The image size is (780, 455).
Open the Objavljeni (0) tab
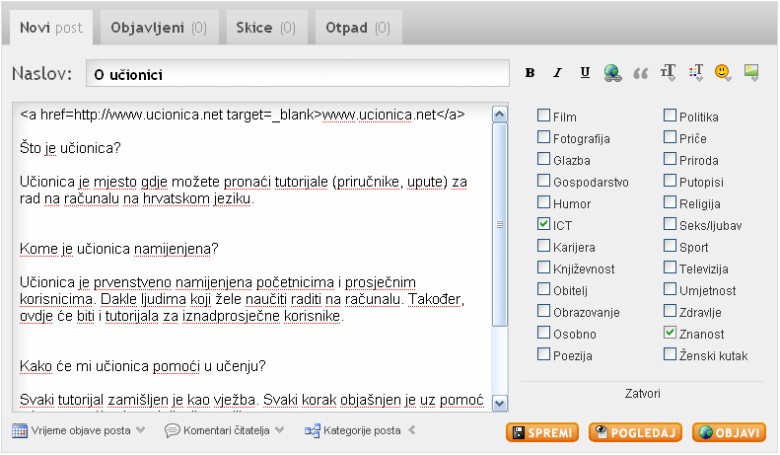pos(159,28)
